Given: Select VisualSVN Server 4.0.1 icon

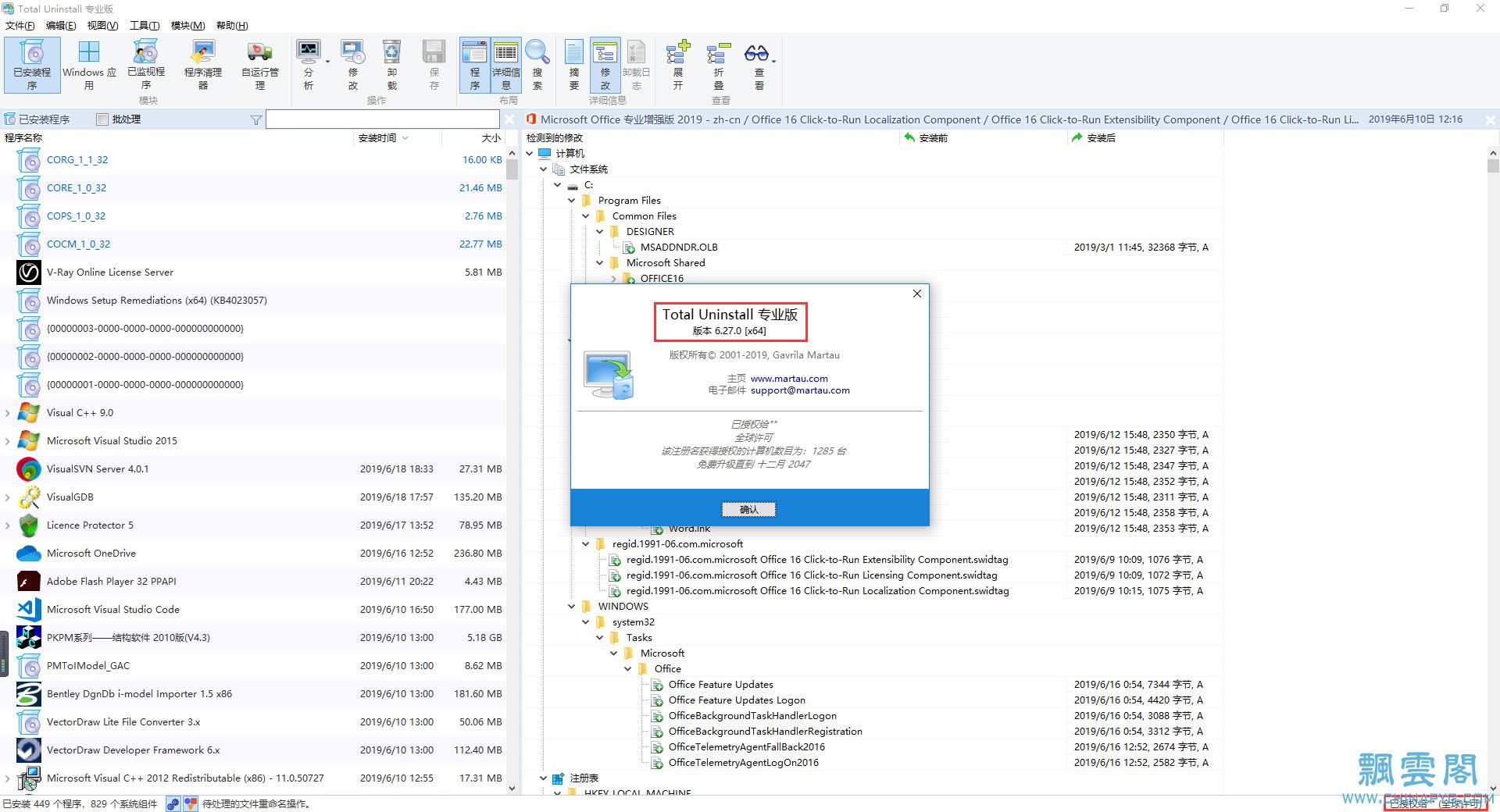Looking at the screenshot, I should tap(29, 469).
